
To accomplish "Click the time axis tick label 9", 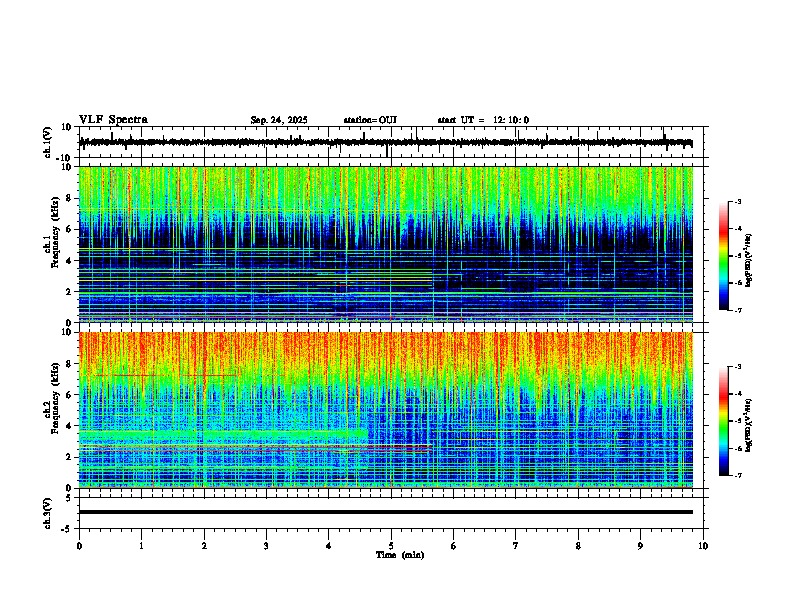I will pos(640,546).
